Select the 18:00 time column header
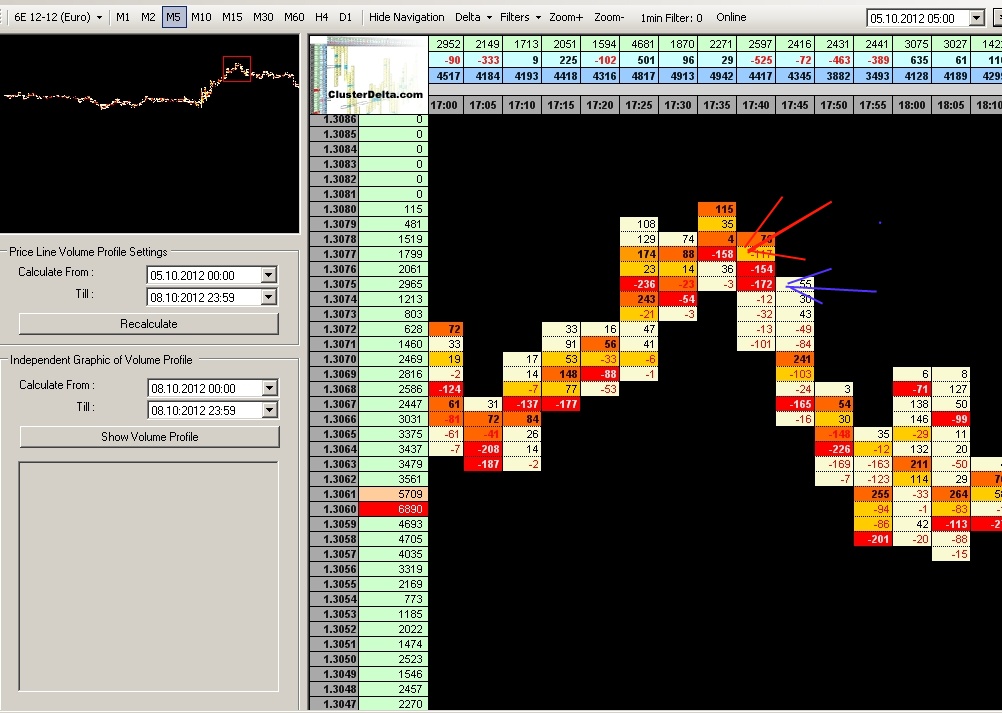 click(x=912, y=105)
